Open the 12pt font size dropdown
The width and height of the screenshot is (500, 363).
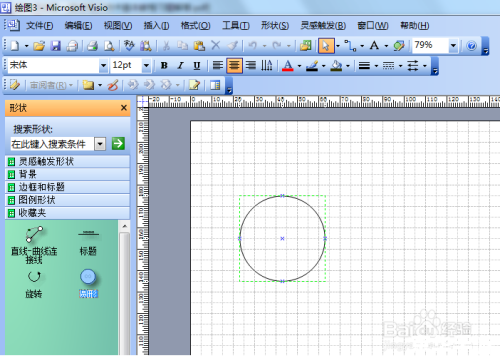coord(146,65)
